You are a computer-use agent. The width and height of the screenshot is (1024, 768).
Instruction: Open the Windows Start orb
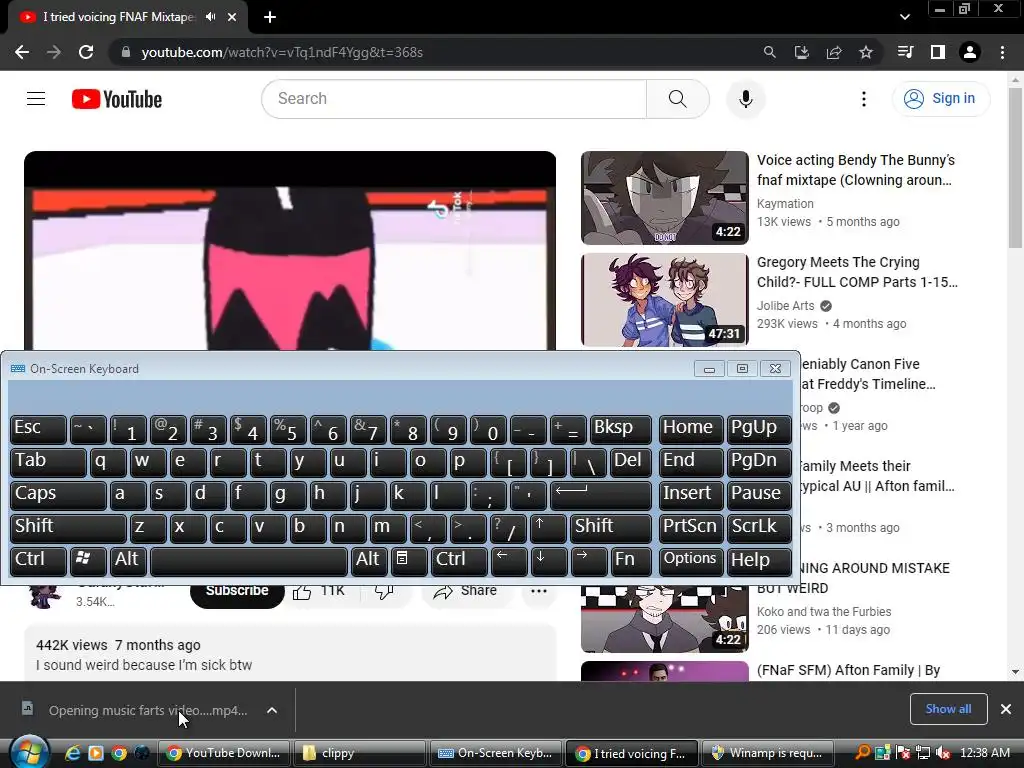click(x=28, y=752)
